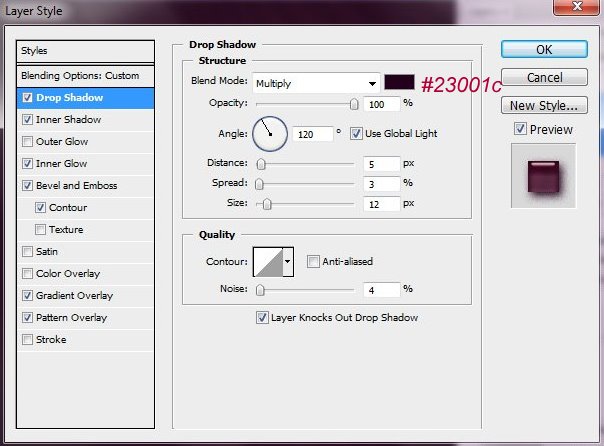Screen dimensions: 604x446
Task: Click the layer style preview thumbnail
Action: pos(543,175)
